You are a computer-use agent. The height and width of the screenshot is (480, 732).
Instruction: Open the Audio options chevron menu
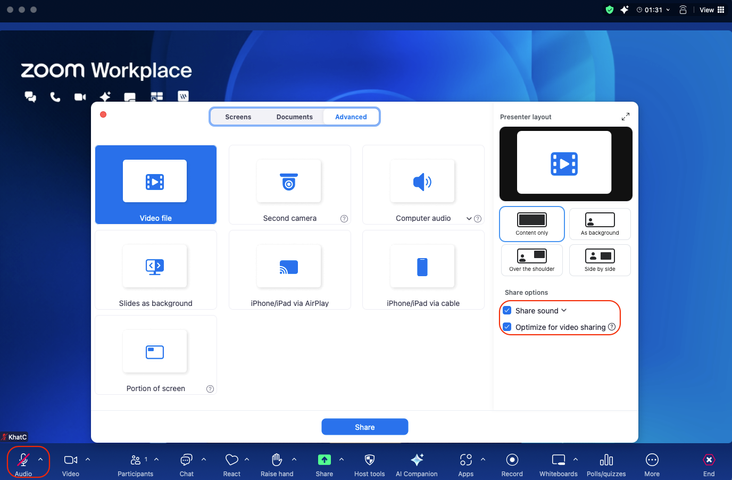40,459
